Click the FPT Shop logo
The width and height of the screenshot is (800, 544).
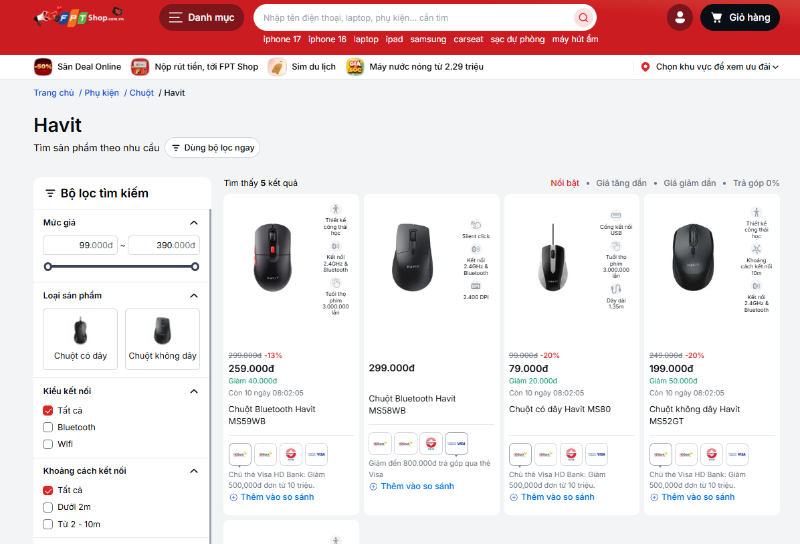point(79,17)
